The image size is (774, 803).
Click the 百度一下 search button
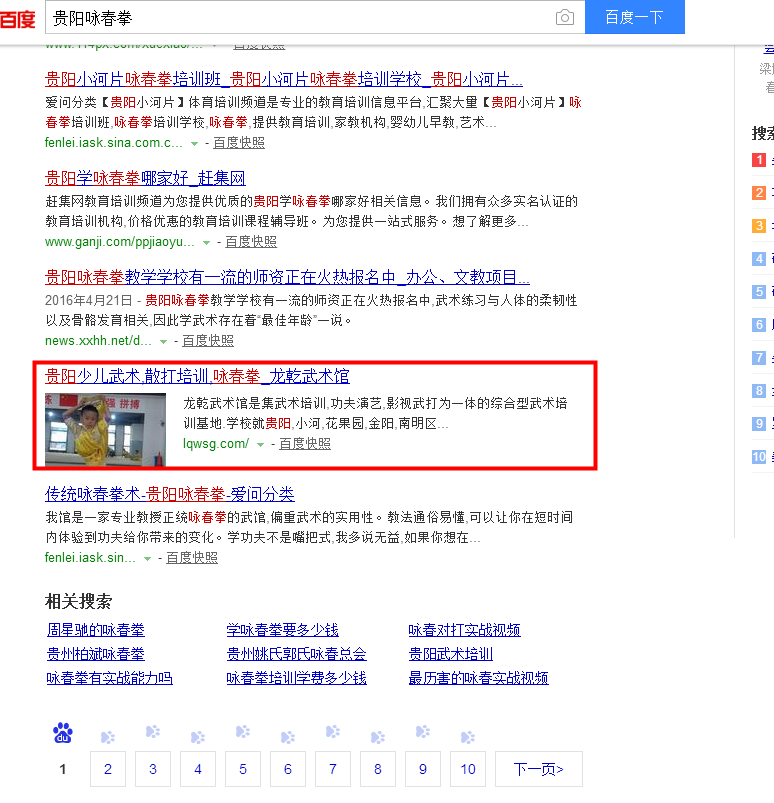point(635,17)
